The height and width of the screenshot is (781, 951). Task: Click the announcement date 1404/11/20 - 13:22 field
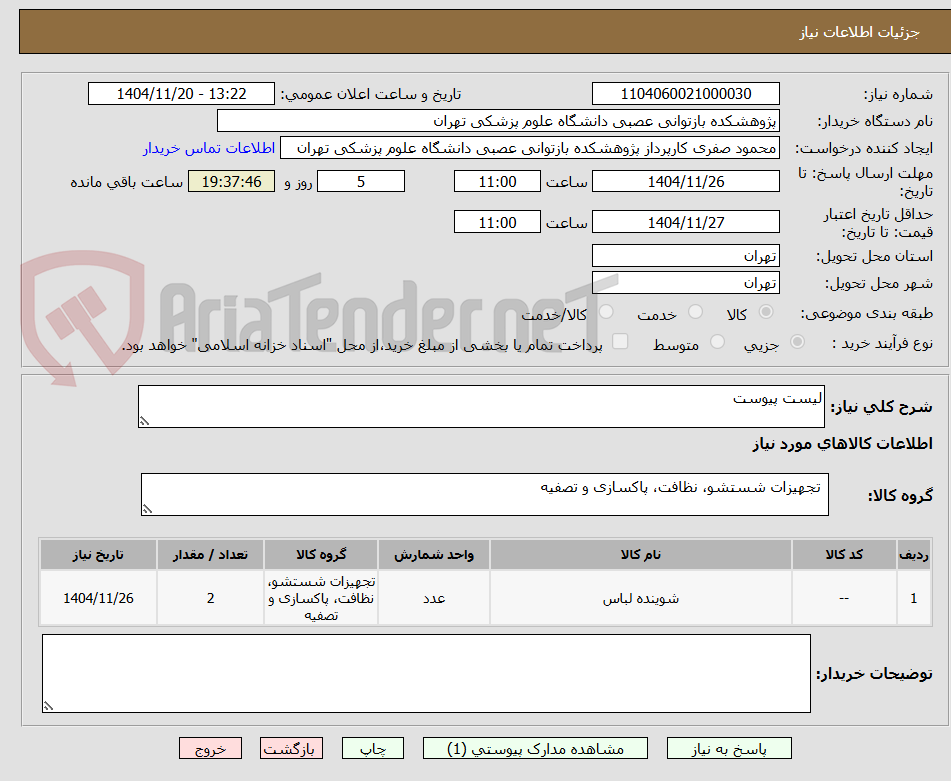point(181,94)
